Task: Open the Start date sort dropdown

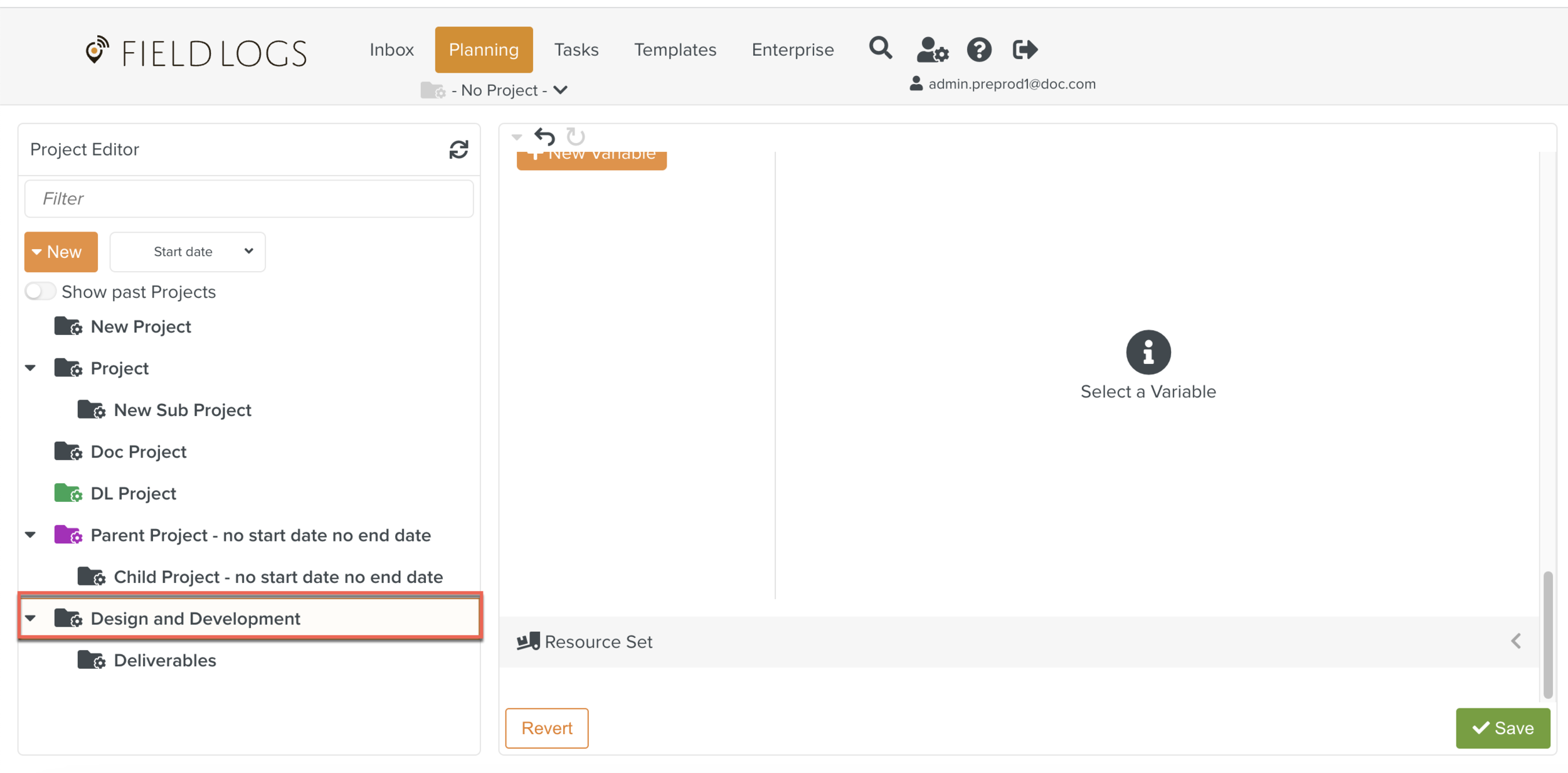Action: point(188,252)
